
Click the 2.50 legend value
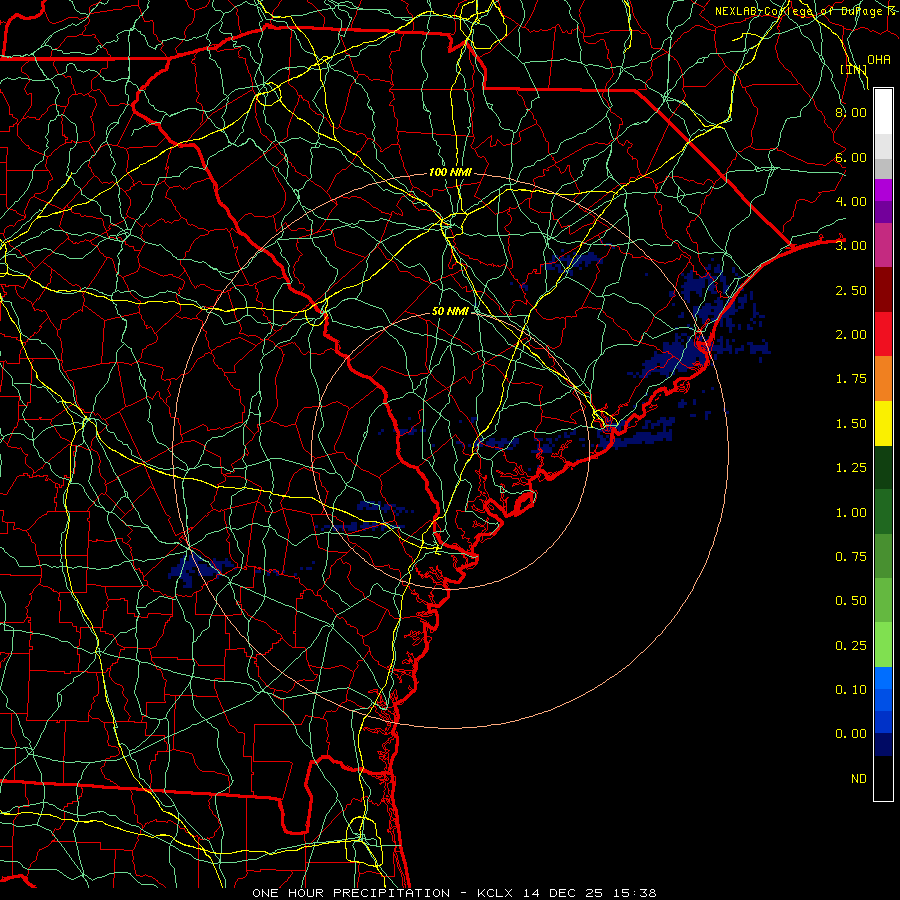tap(851, 290)
